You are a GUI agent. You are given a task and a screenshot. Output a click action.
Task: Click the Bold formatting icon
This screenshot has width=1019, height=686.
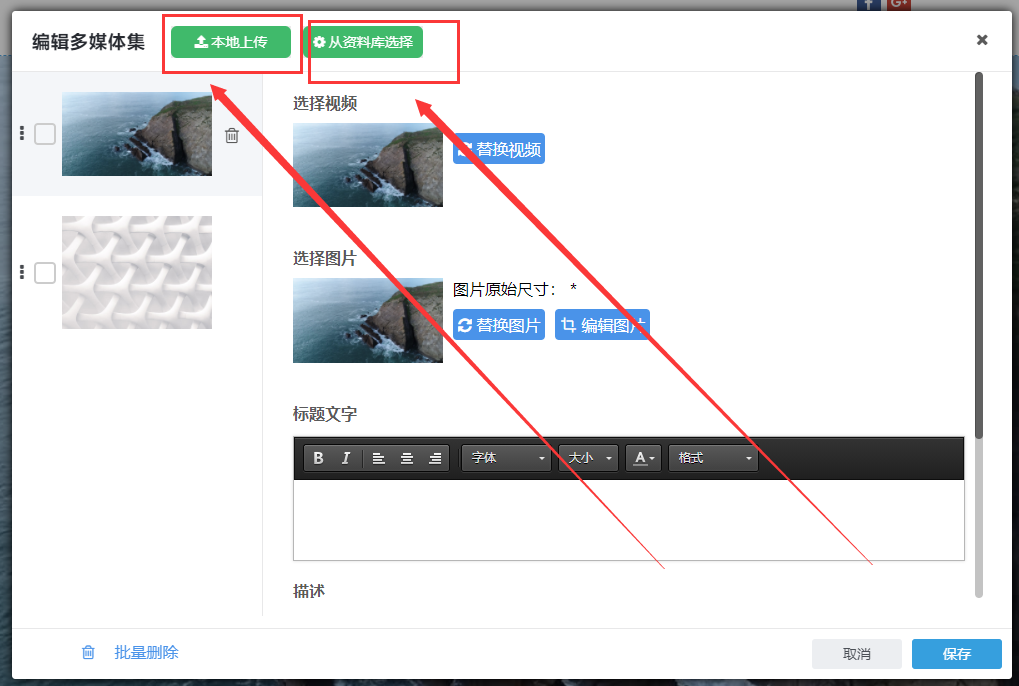click(318, 458)
